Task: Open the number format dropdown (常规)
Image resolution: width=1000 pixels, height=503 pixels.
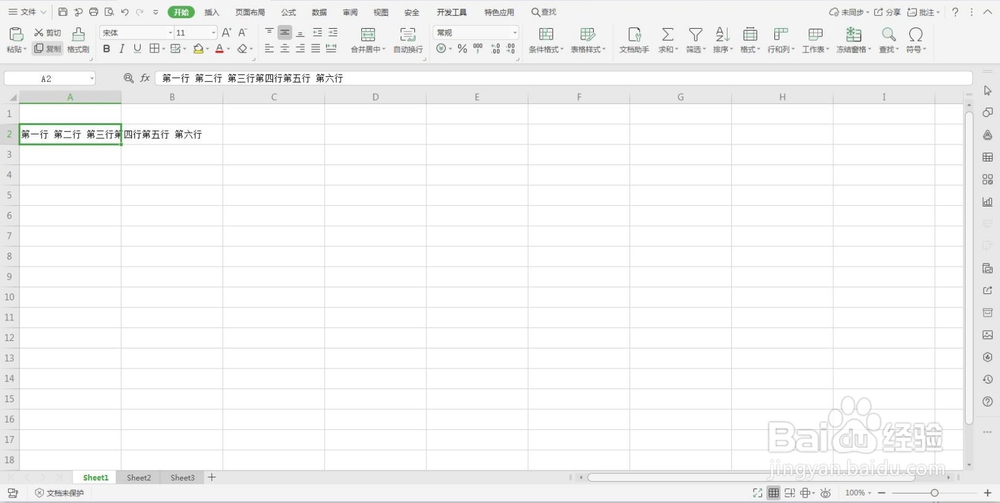Action: 515,33
